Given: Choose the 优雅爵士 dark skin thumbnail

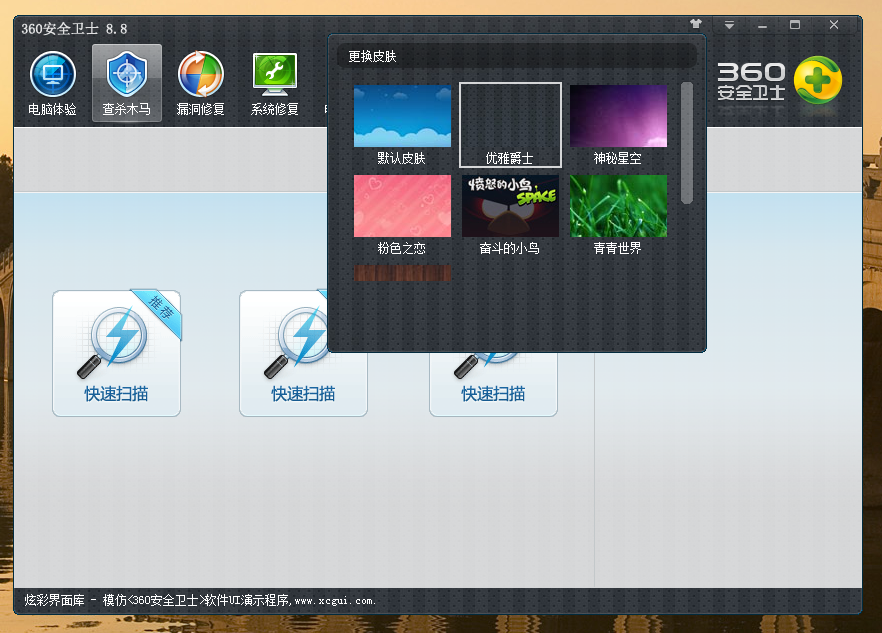Looking at the screenshot, I should (510, 125).
